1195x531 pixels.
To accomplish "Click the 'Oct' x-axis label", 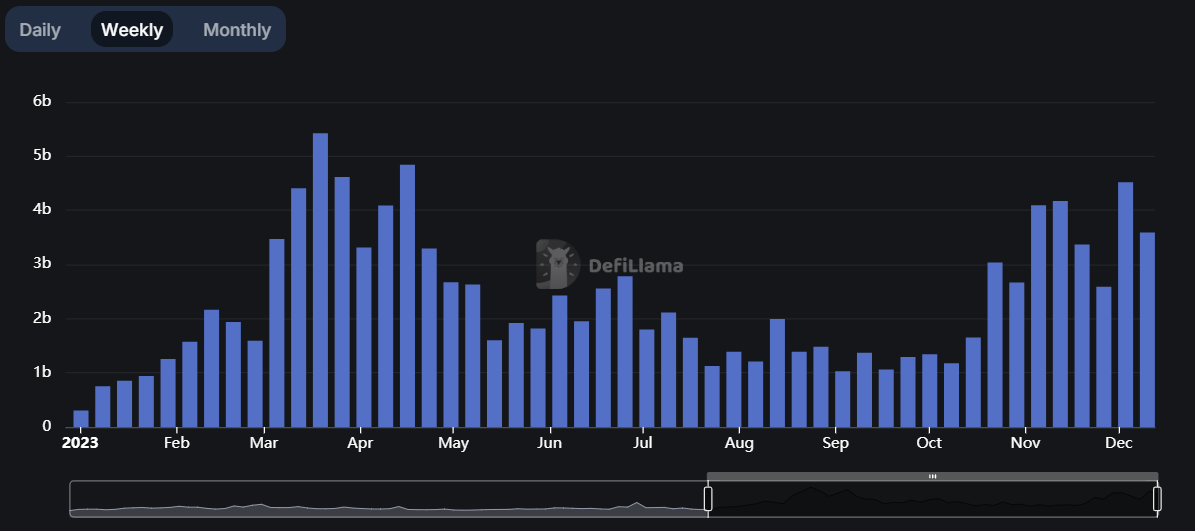I will click(x=929, y=443).
